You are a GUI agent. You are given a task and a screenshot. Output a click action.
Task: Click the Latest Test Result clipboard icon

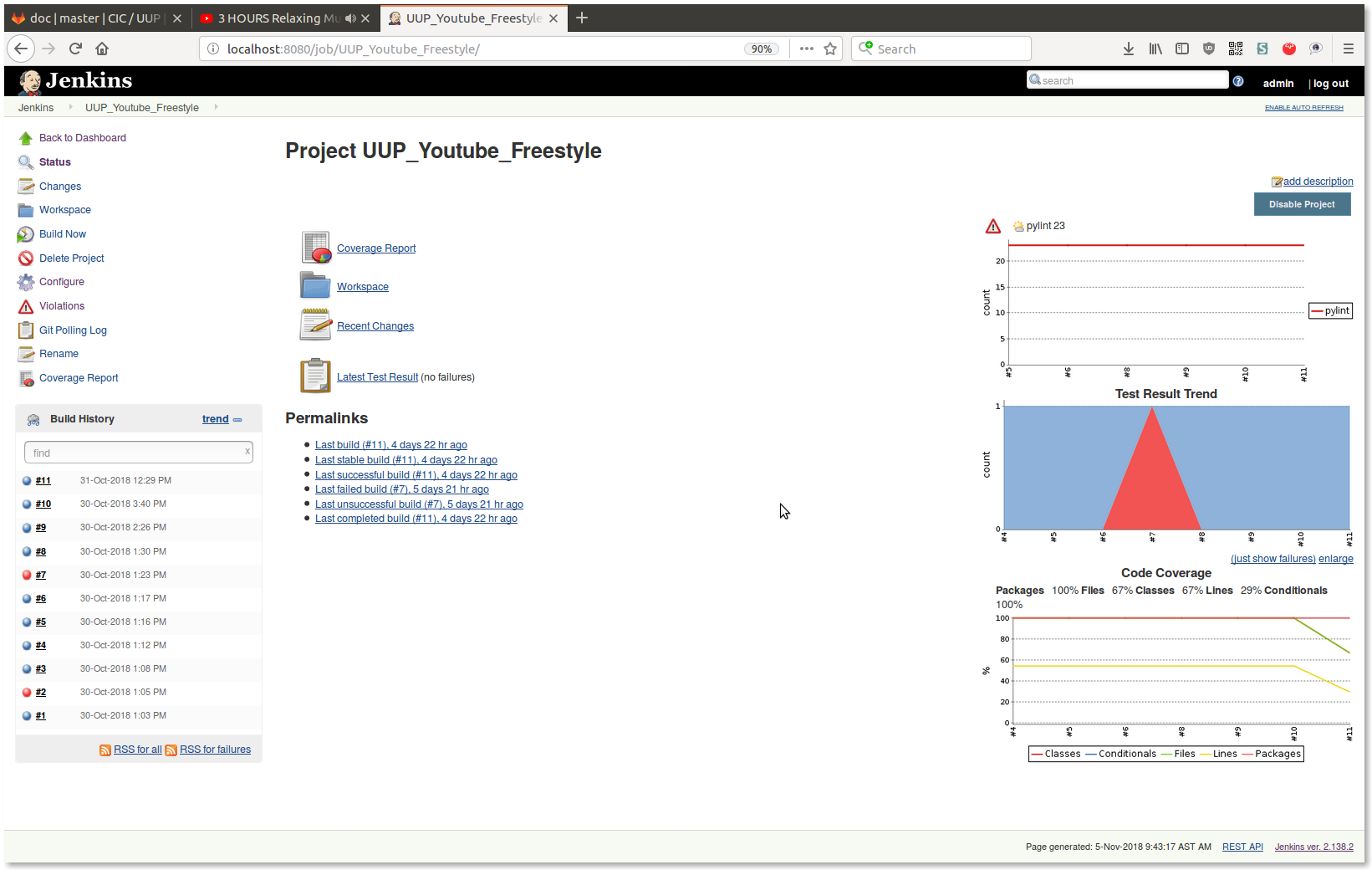click(316, 376)
